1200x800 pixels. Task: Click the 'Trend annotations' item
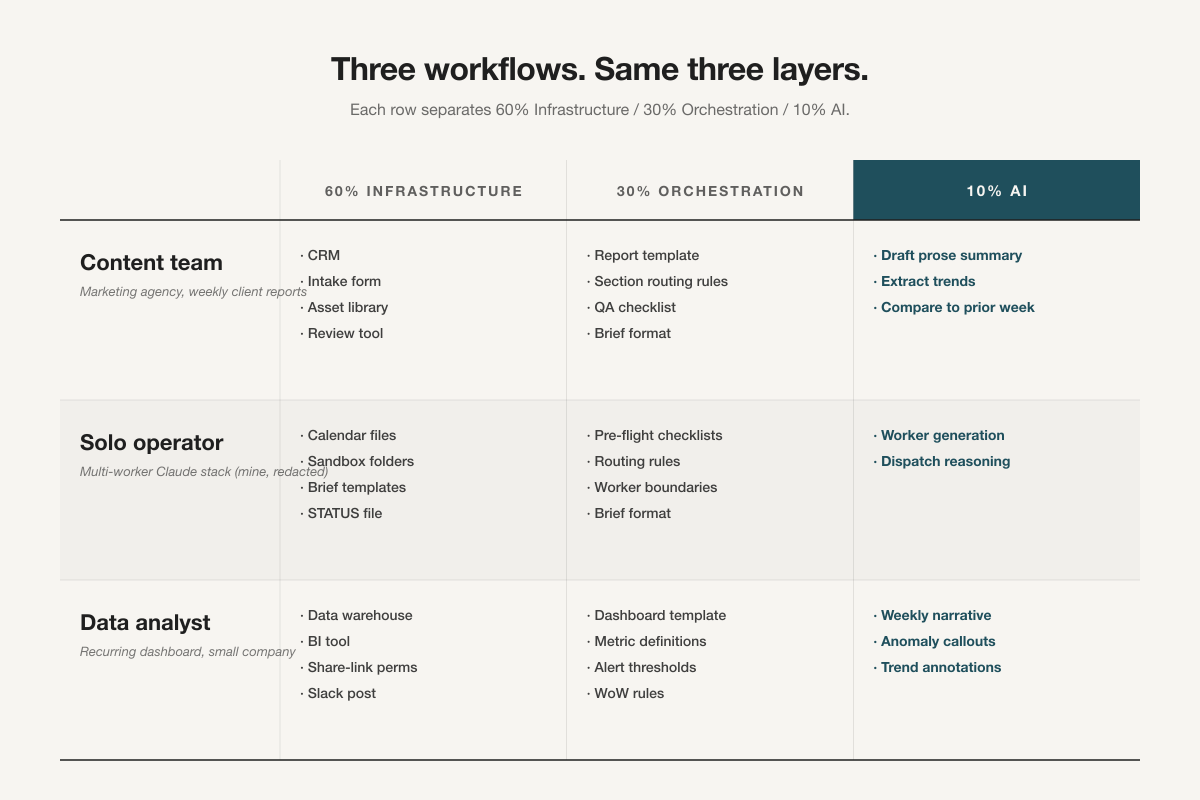(x=937, y=667)
